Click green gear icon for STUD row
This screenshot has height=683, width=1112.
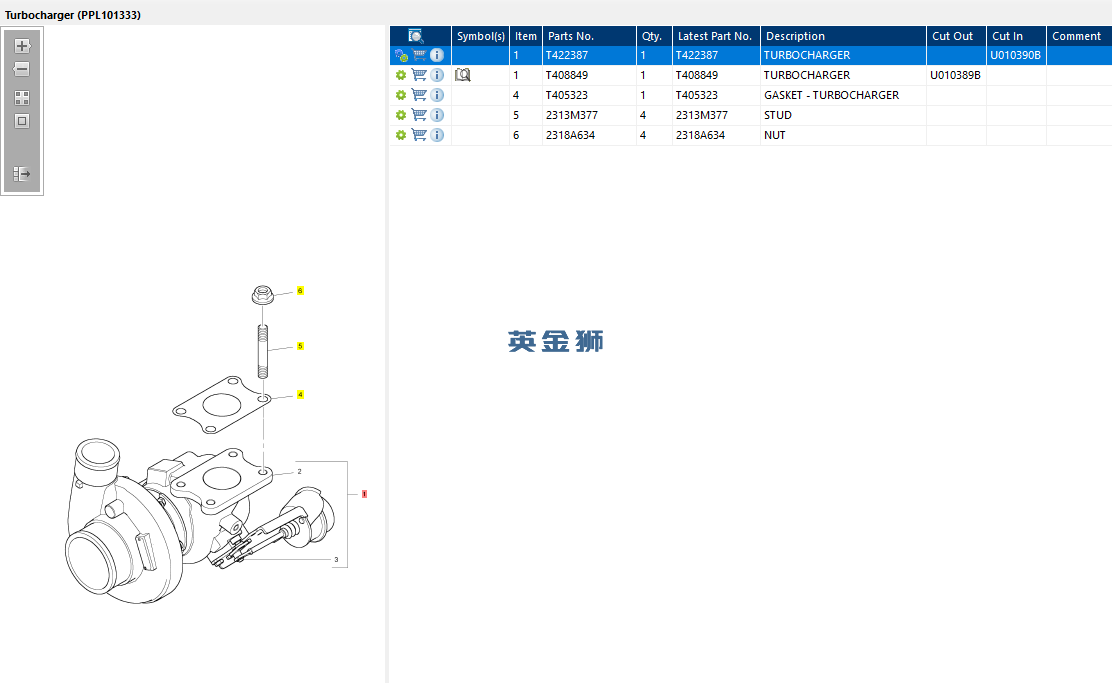[x=401, y=115]
